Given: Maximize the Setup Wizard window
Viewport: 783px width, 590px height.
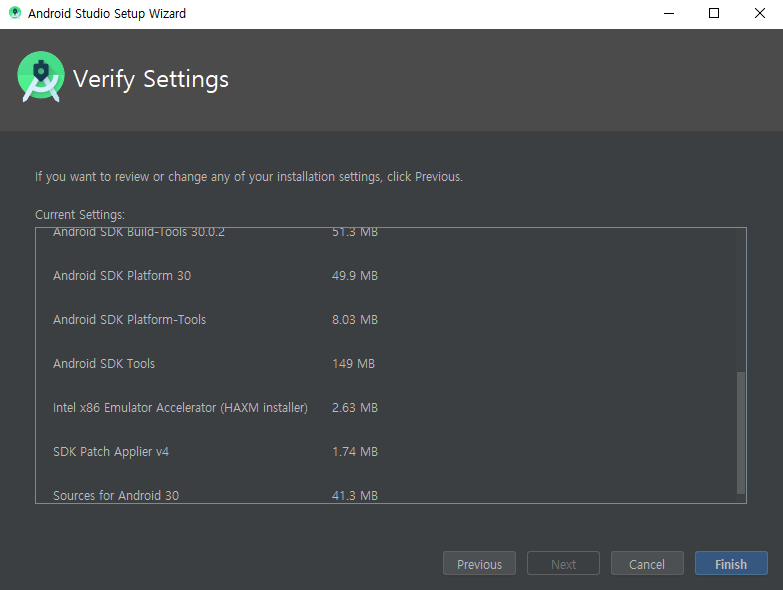Looking at the screenshot, I should click(714, 13).
